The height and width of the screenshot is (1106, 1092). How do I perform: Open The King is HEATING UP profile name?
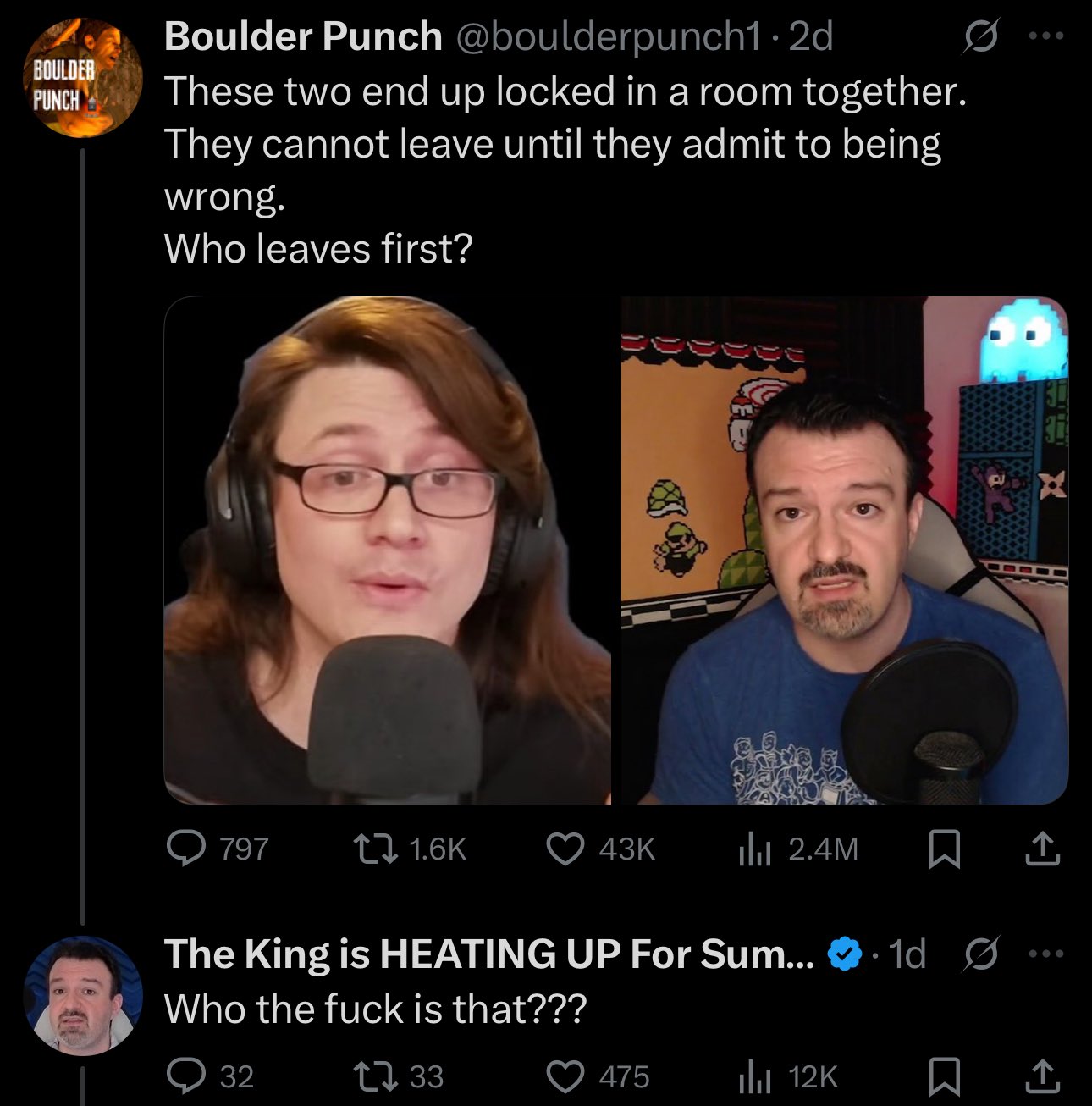pyautogui.click(x=489, y=954)
